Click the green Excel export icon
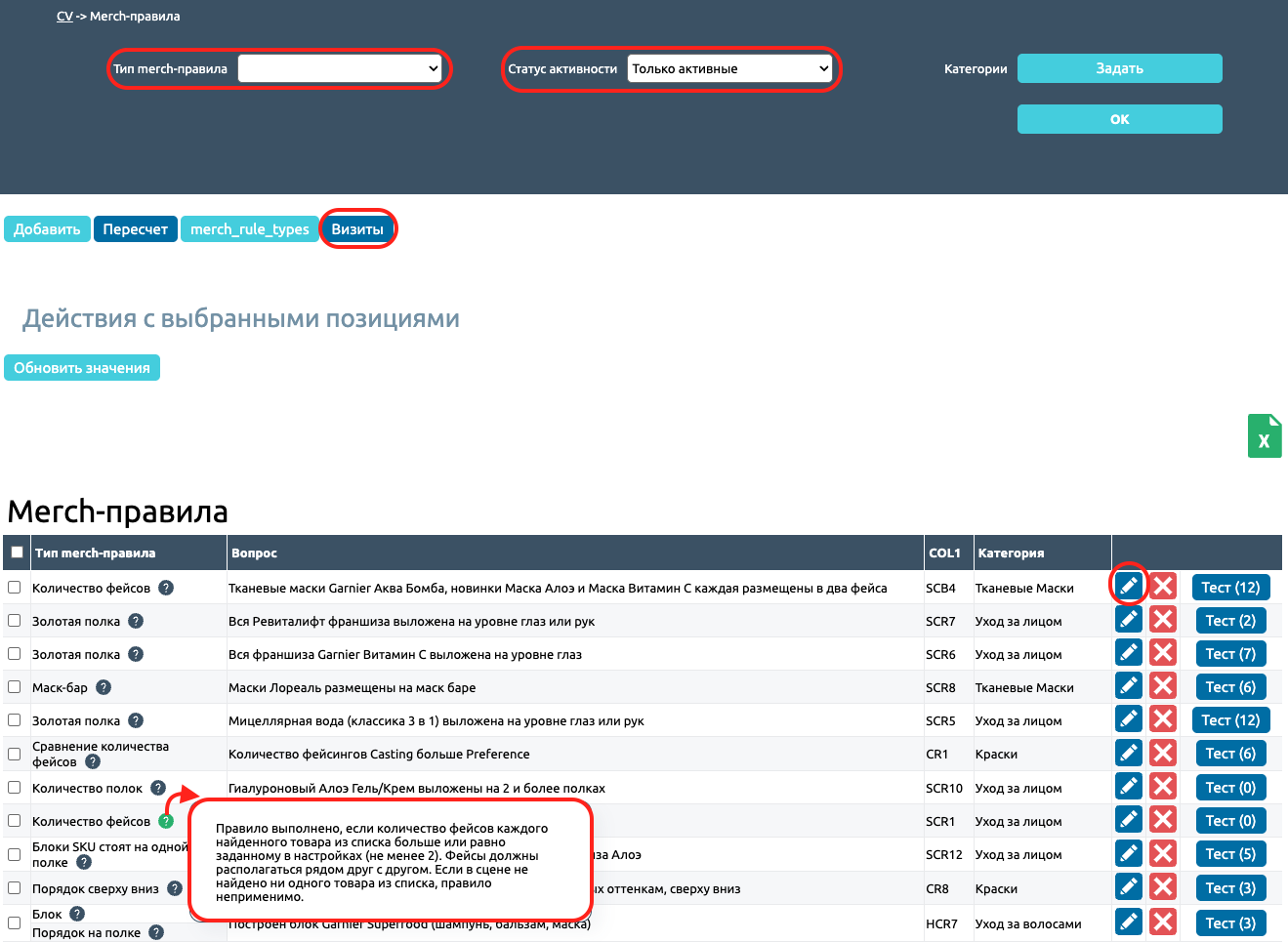 pyautogui.click(x=1264, y=436)
